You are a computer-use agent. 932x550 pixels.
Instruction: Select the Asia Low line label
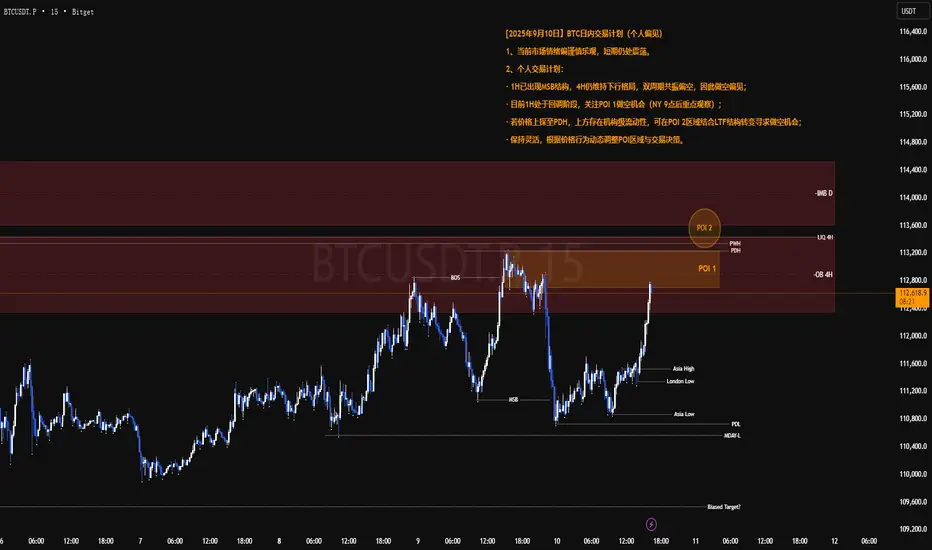[684, 414]
